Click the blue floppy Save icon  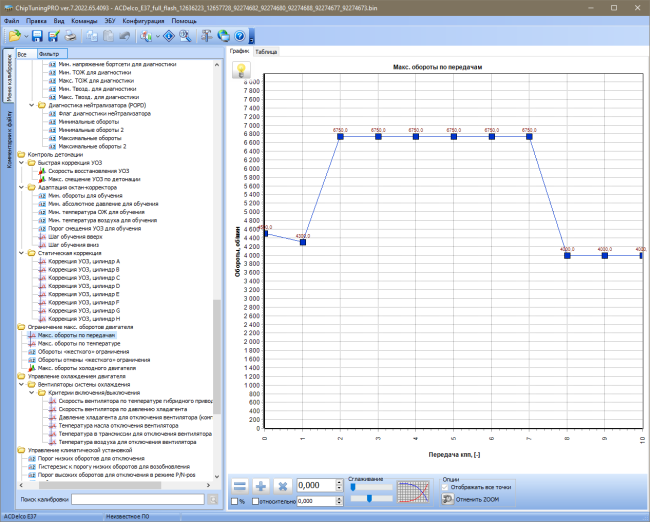coord(37,36)
